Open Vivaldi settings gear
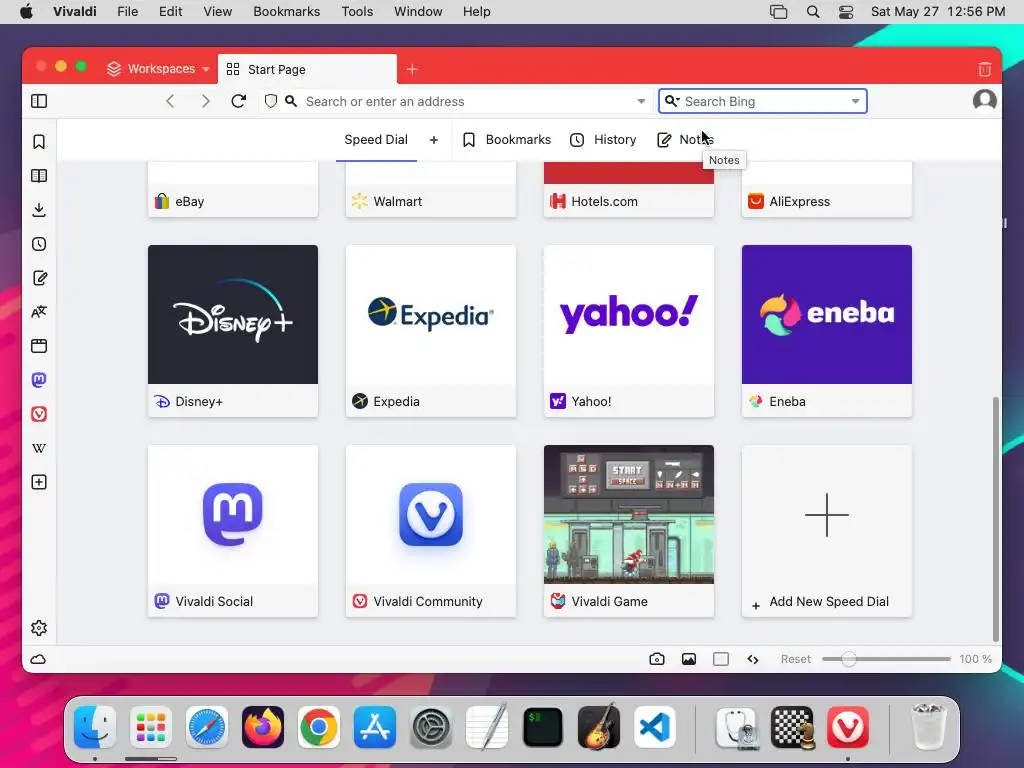The width and height of the screenshot is (1024, 768). [x=39, y=628]
